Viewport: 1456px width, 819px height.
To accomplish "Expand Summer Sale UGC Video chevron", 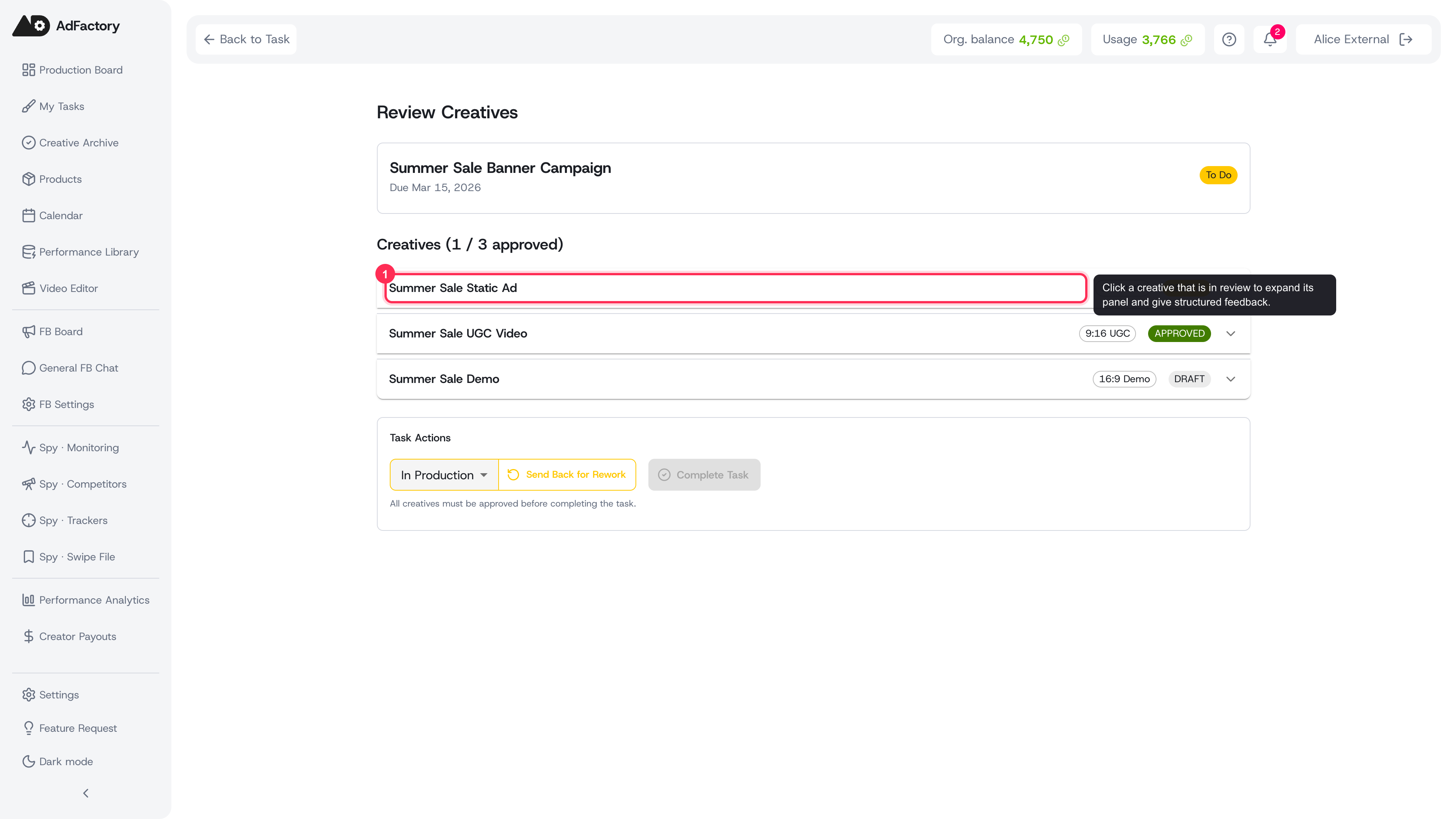I will tap(1230, 334).
